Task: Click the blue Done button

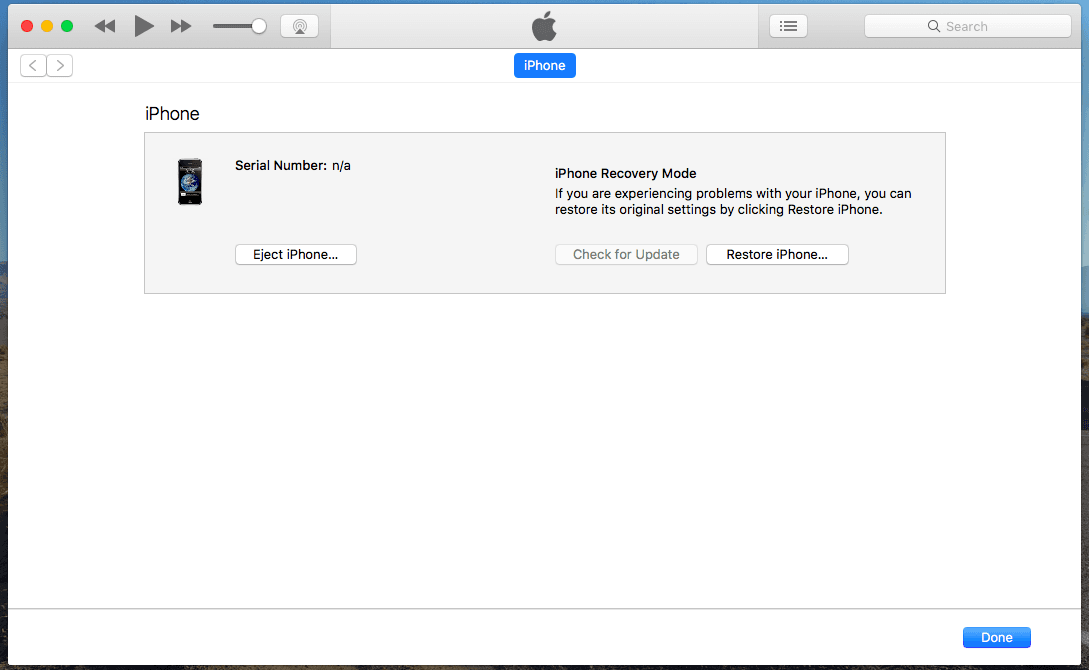Action: tap(997, 637)
